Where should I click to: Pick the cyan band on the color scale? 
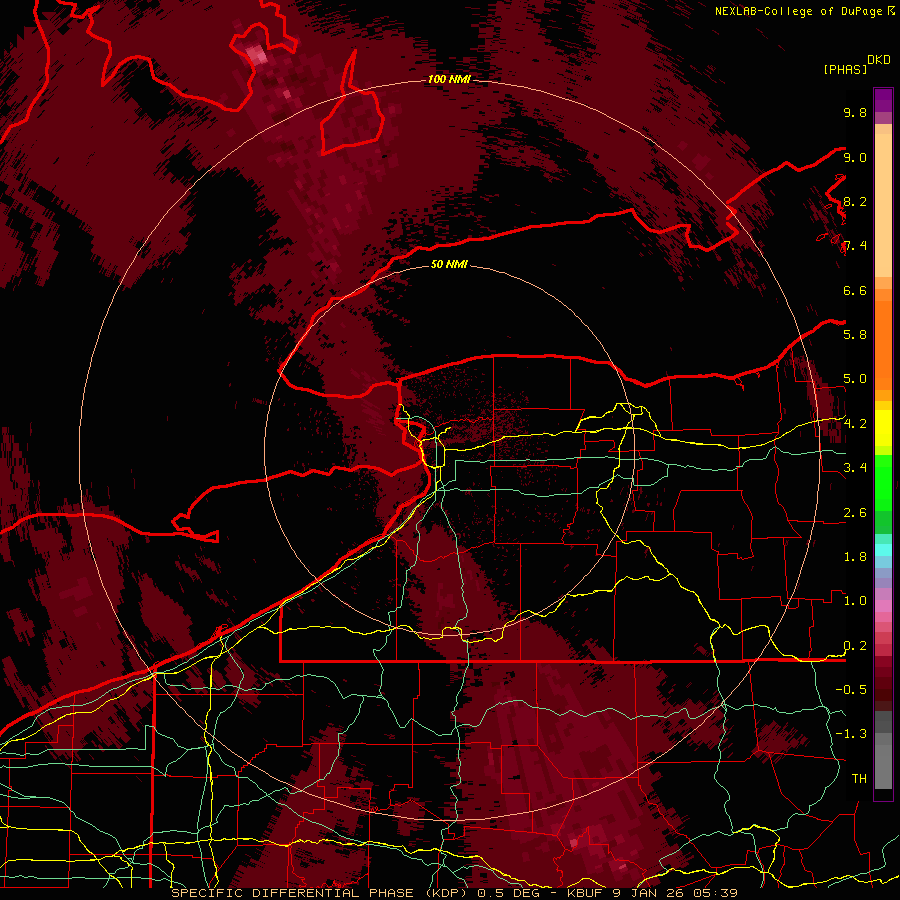[883, 550]
